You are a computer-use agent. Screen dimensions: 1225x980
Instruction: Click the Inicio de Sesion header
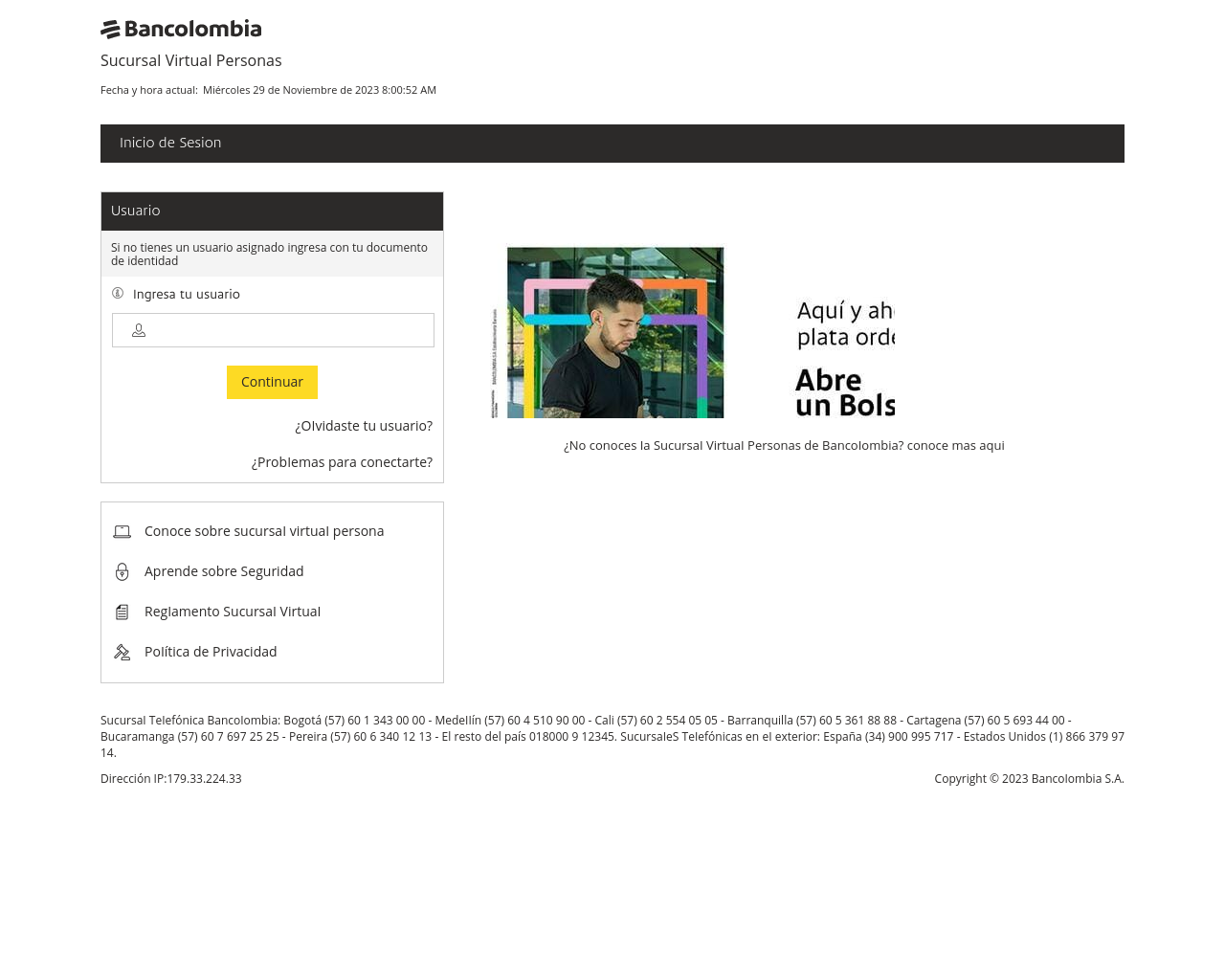click(612, 144)
